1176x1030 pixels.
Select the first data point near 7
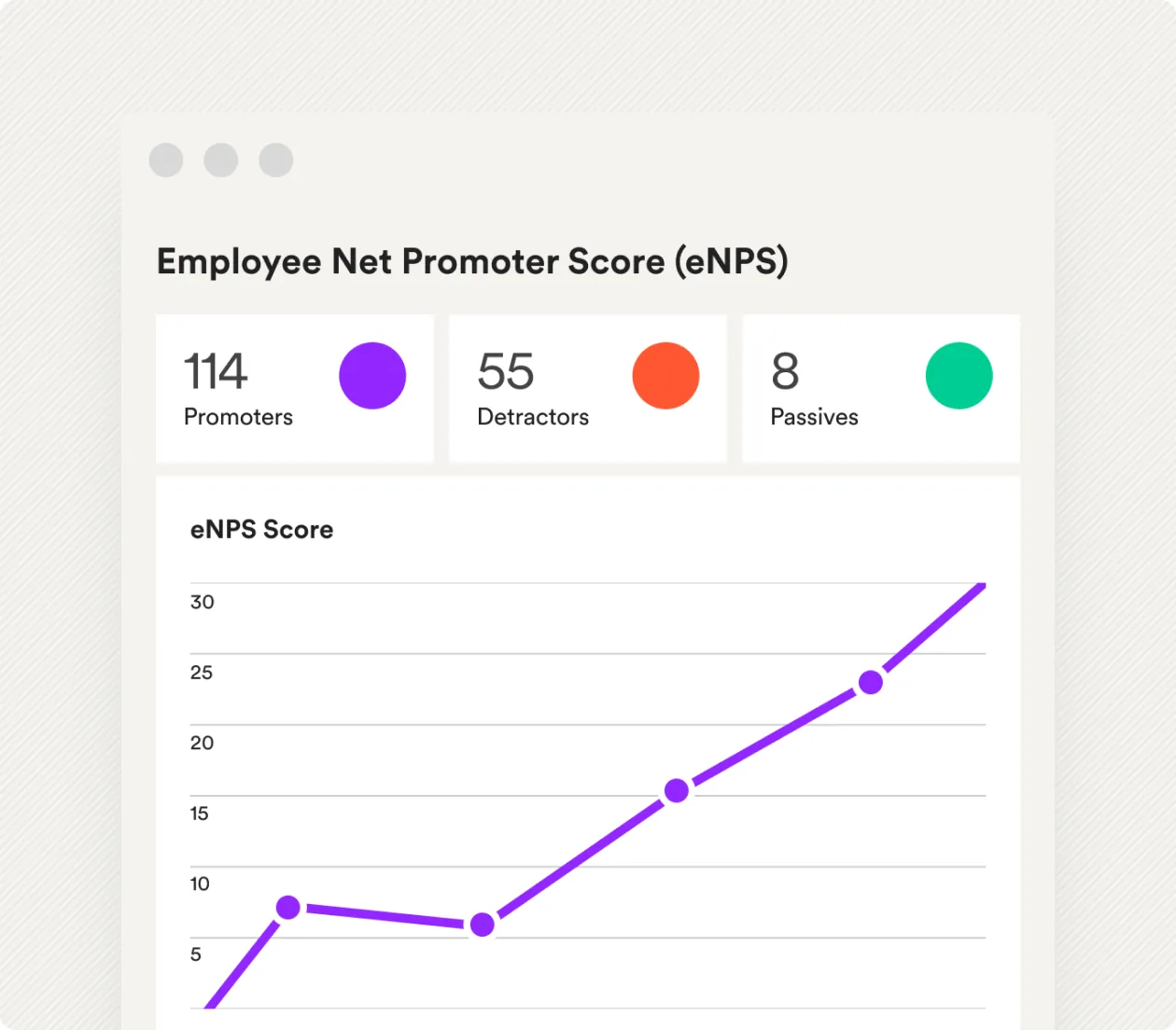point(288,907)
